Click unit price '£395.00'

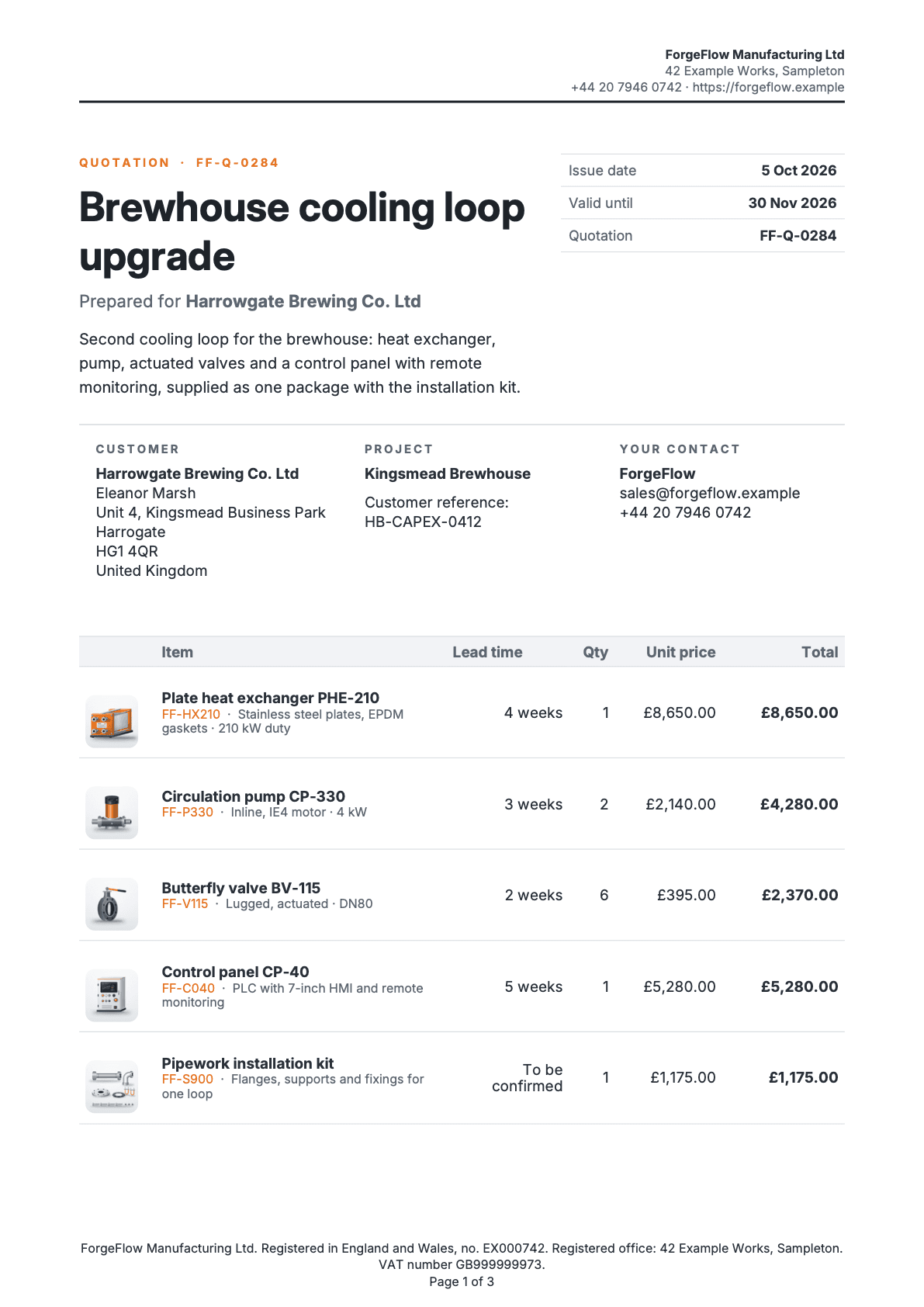coord(686,895)
